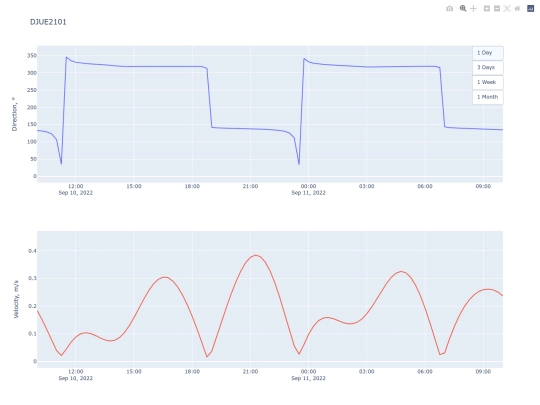
Task: Open the Plotly logo link icon
Action: coord(530,9)
